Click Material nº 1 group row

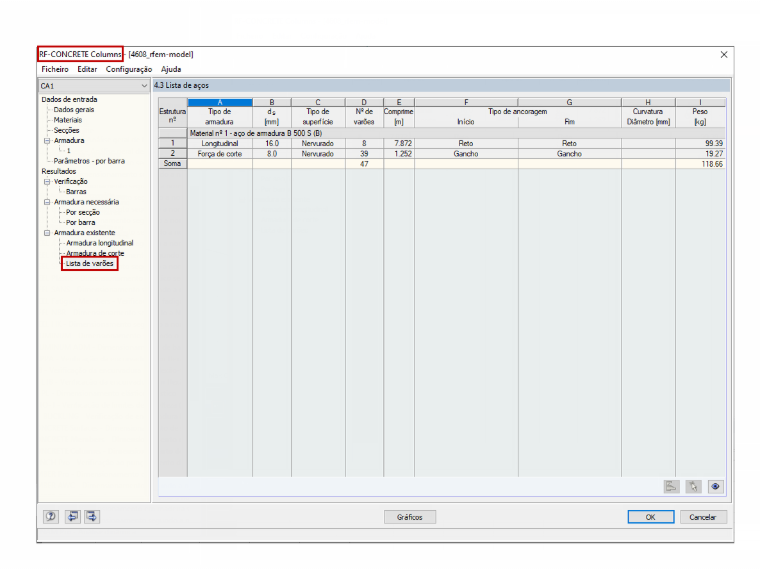(457, 133)
